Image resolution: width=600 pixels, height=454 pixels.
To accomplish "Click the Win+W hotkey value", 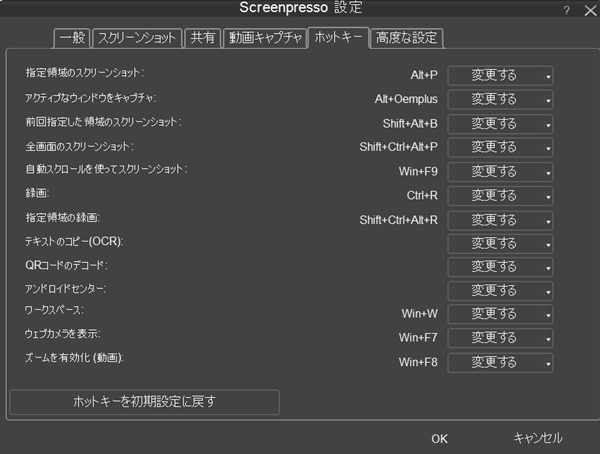I will click(x=420, y=314).
